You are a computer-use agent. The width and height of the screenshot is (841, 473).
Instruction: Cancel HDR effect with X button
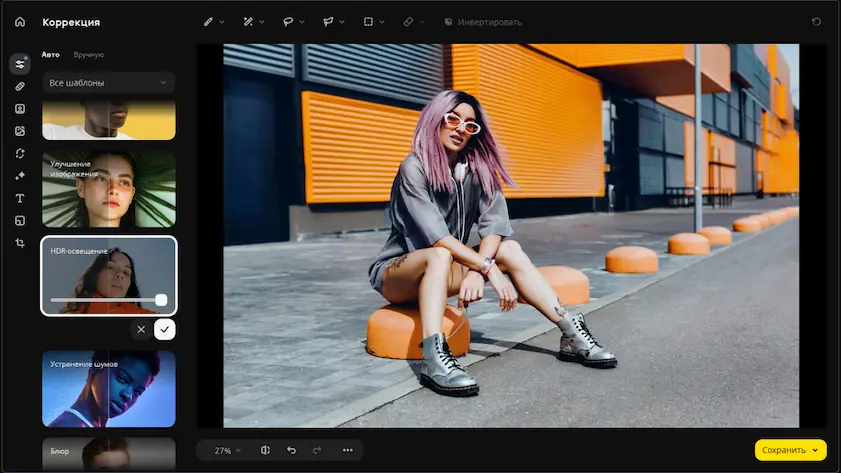[x=141, y=329]
